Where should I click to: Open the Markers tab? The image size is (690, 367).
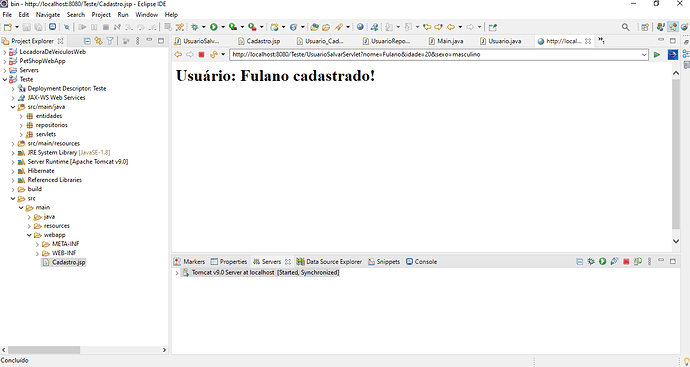pyautogui.click(x=189, y=261)
